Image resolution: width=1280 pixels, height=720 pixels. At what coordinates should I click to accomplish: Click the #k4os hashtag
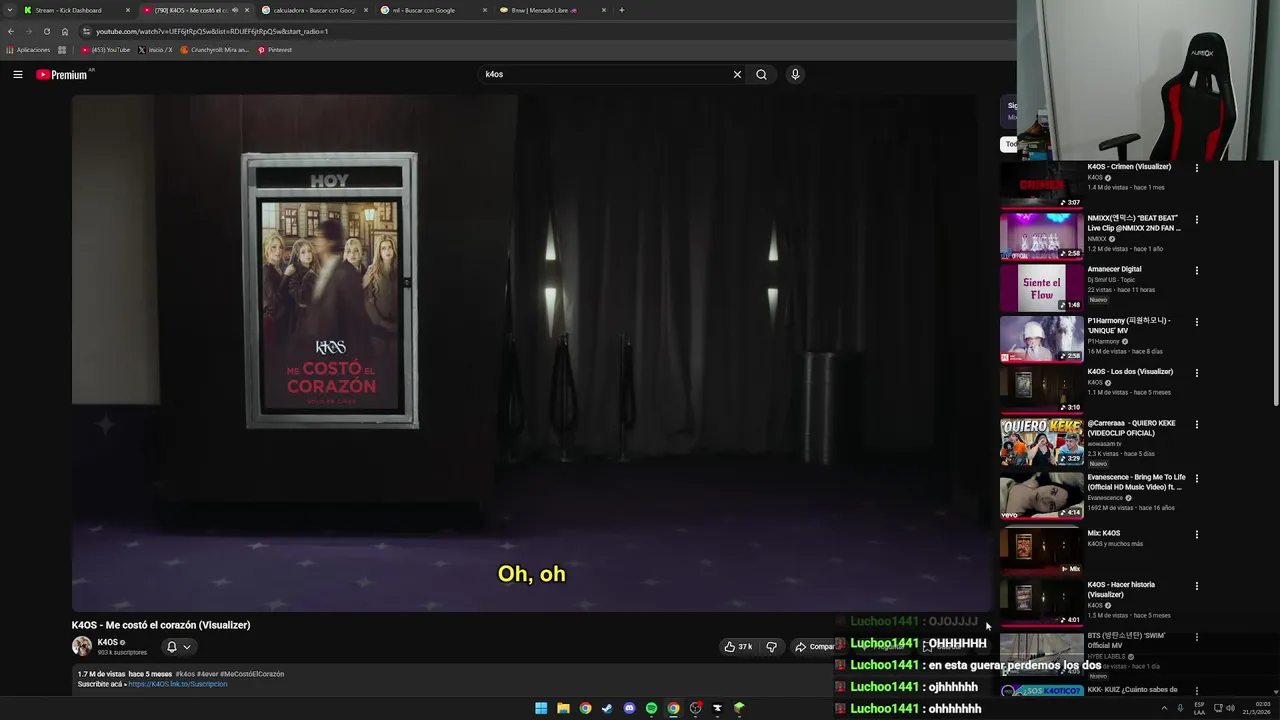(185, 674)
